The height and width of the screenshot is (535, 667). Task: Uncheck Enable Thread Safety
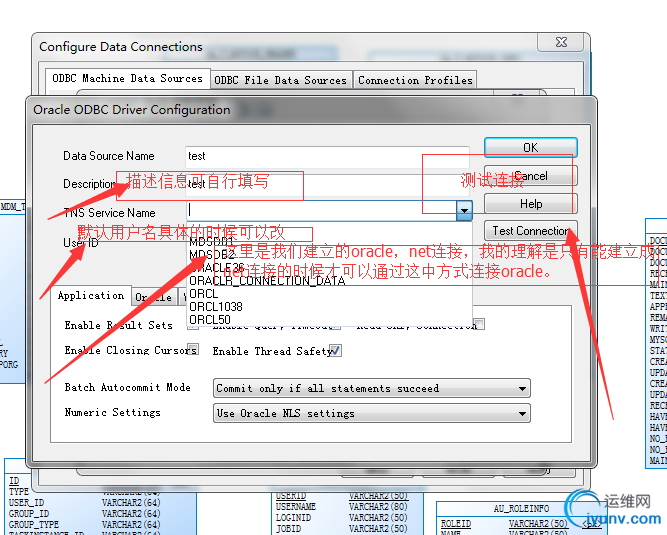[x=335, y=351]
